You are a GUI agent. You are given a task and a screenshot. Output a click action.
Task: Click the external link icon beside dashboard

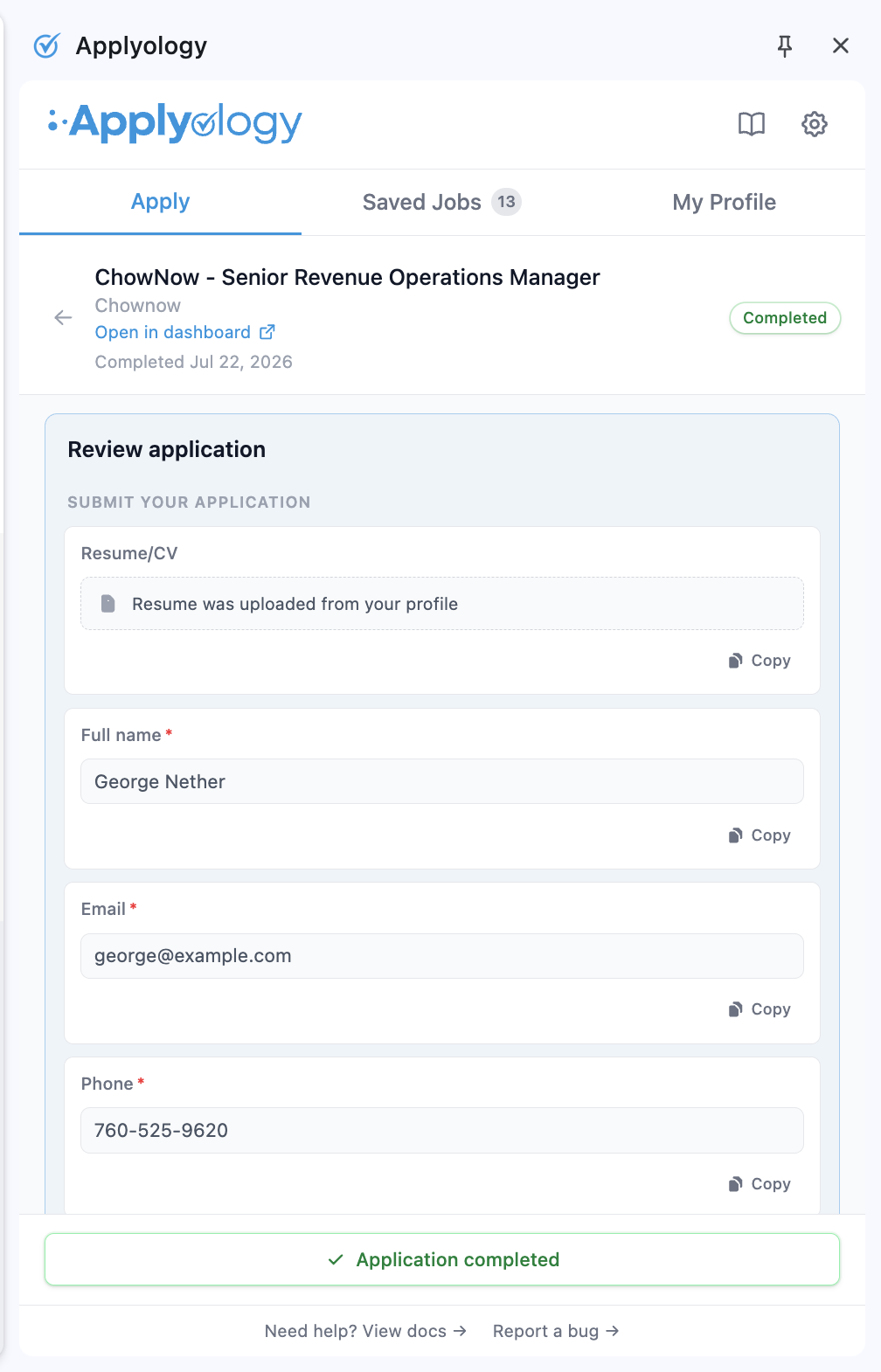(x=267, y=332)
